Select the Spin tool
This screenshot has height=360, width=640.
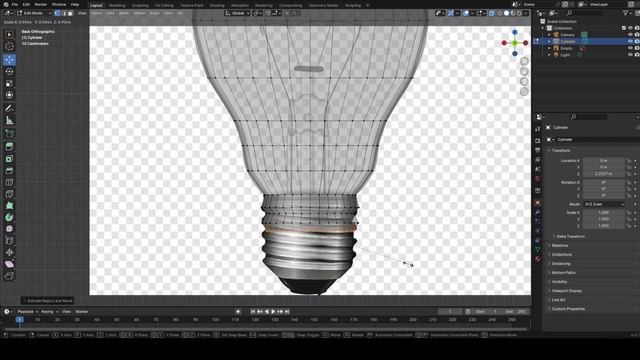9,218
